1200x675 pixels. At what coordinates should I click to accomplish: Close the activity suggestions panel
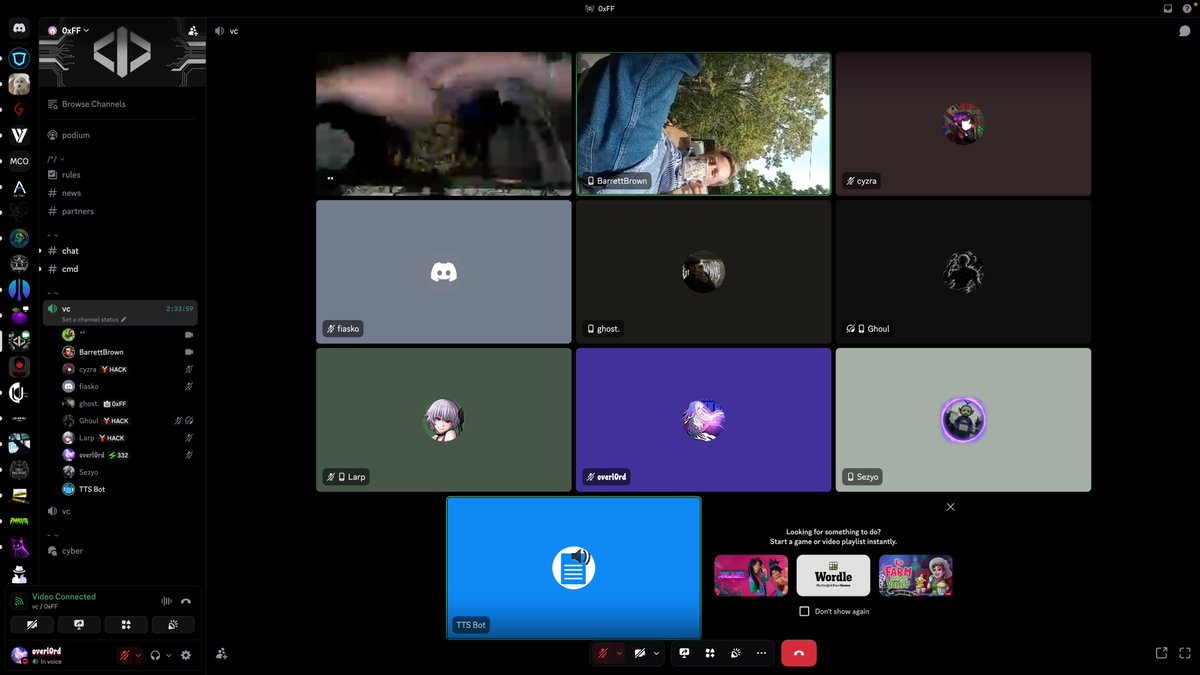950,507
